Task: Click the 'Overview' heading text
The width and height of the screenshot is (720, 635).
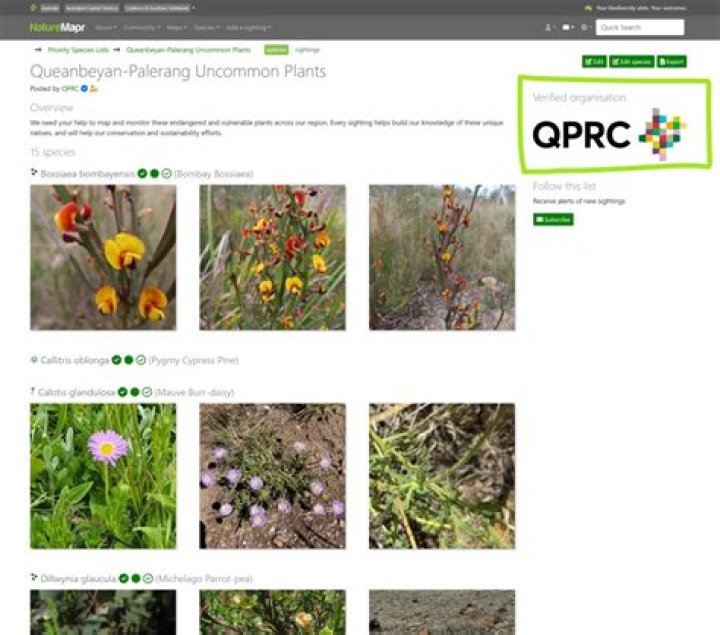Action: [x=51, y=107]
